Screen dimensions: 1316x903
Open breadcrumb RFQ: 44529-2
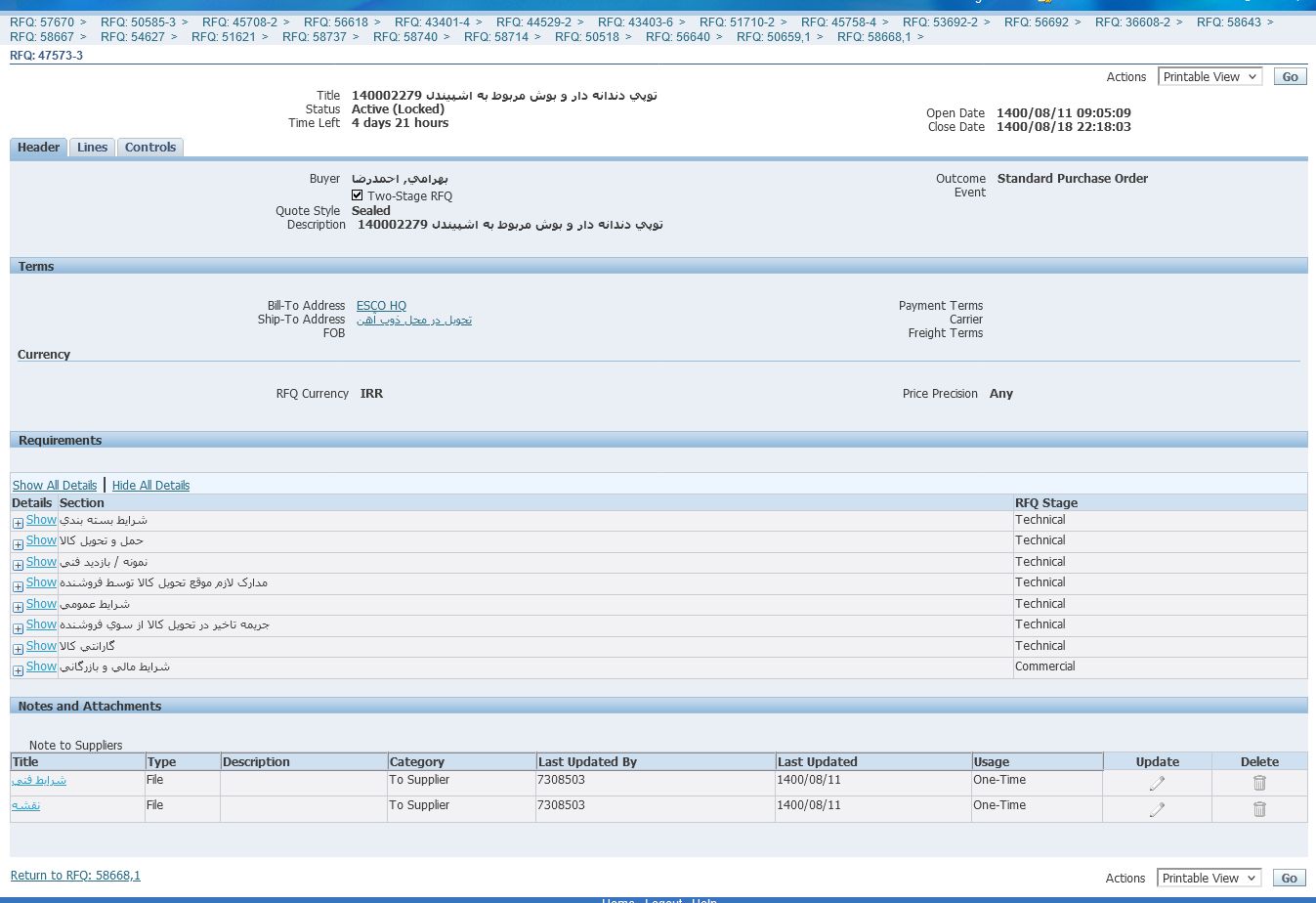534,21
